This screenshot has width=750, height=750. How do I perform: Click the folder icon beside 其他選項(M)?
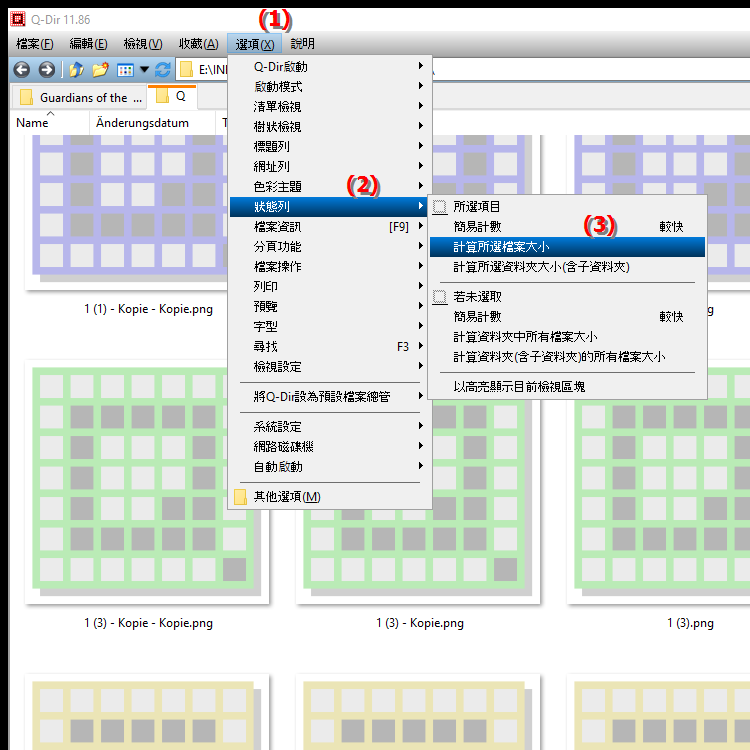point(240,497)
